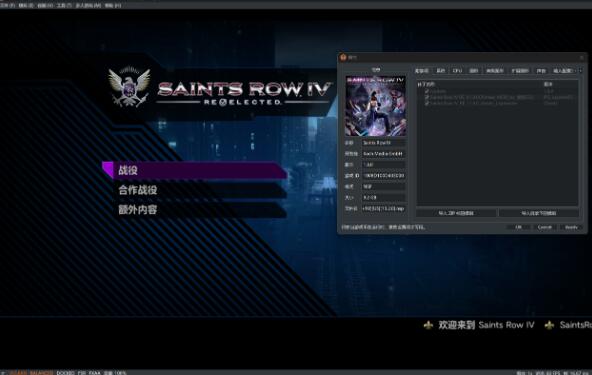Click the second fleur-de-lis icon in the ticker
Viewport: 592px width, 375px height.
tap(549, 325)
